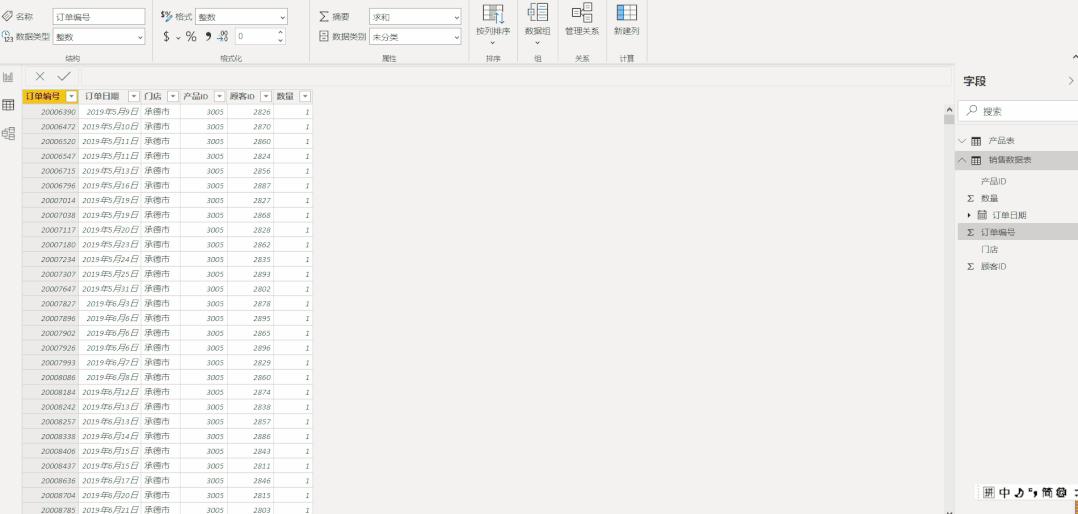Click the 简 simplified Chinese IME icon
Viewport: 1078px width, 514px height.
tap(1047, 492)
